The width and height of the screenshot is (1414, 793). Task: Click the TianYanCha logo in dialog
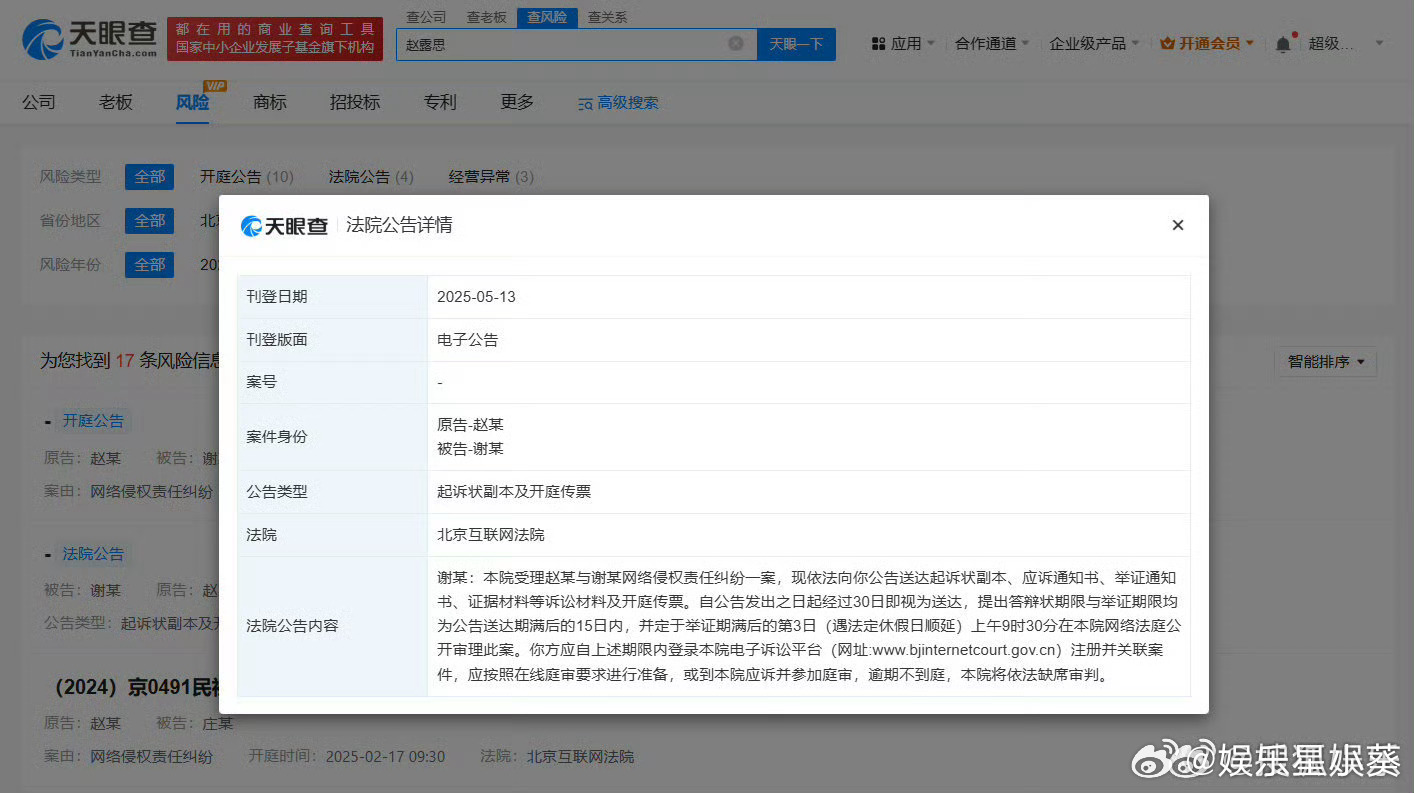(285, 226)
